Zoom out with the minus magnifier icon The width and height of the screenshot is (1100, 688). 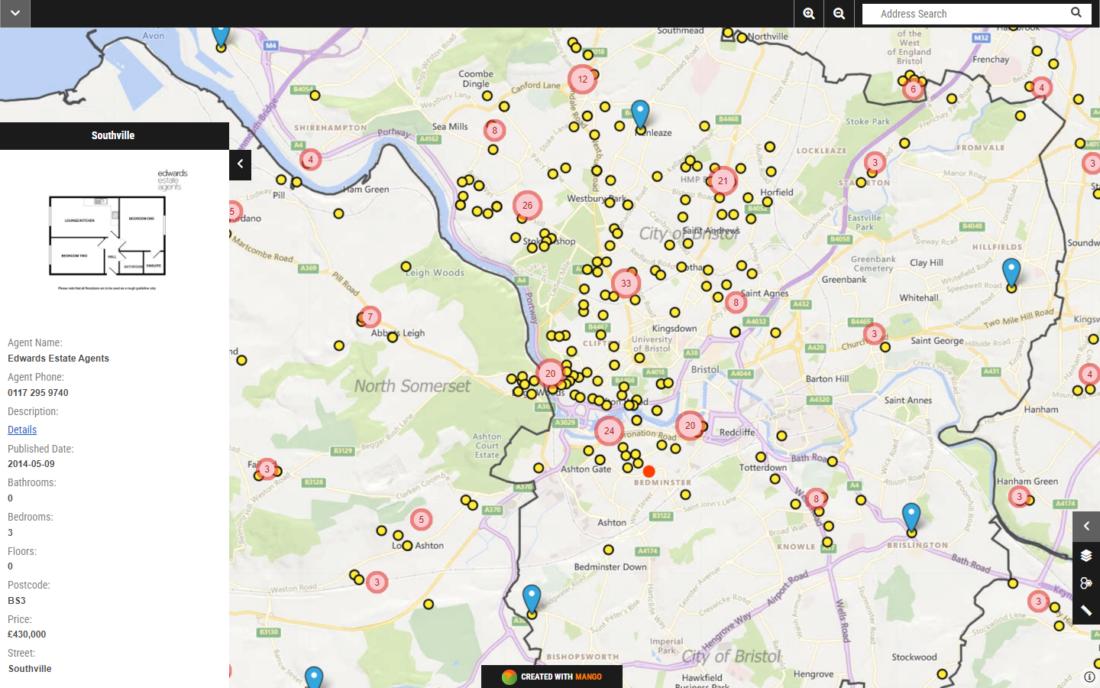[x=838, y=14]
